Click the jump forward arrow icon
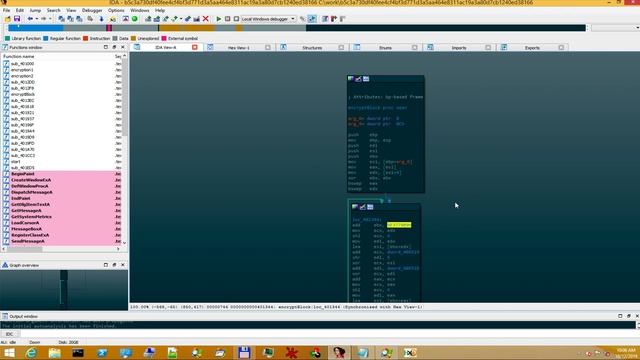The image size is (640, 360). click(43, 19)
